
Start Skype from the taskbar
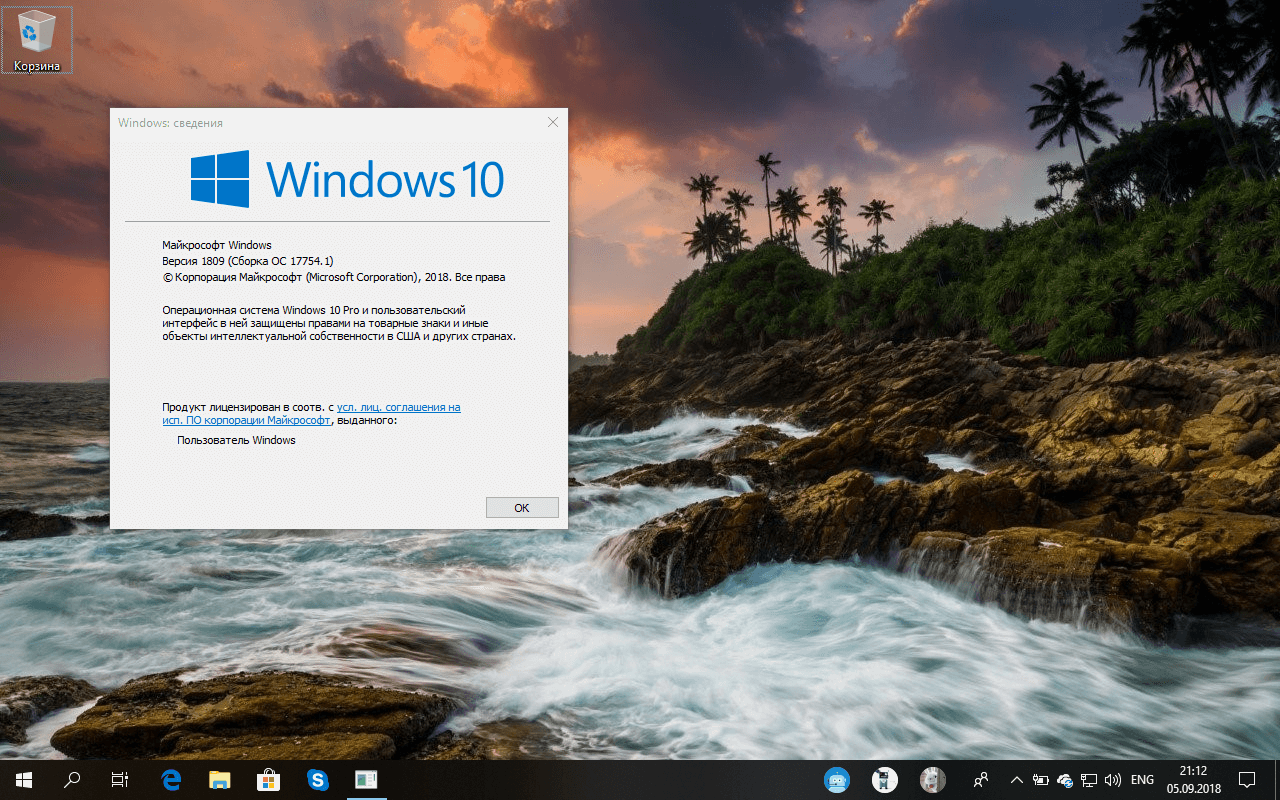click(317, 779)
